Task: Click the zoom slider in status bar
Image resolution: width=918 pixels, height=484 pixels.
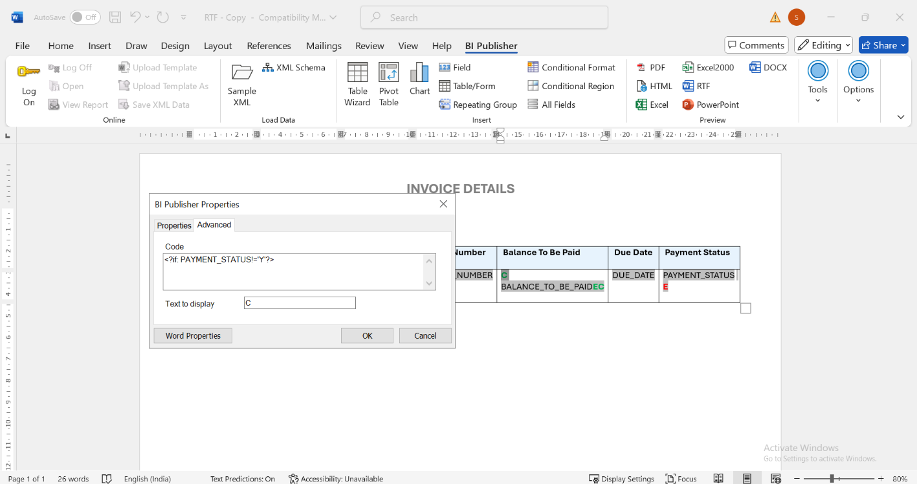Action: point(832,479)
